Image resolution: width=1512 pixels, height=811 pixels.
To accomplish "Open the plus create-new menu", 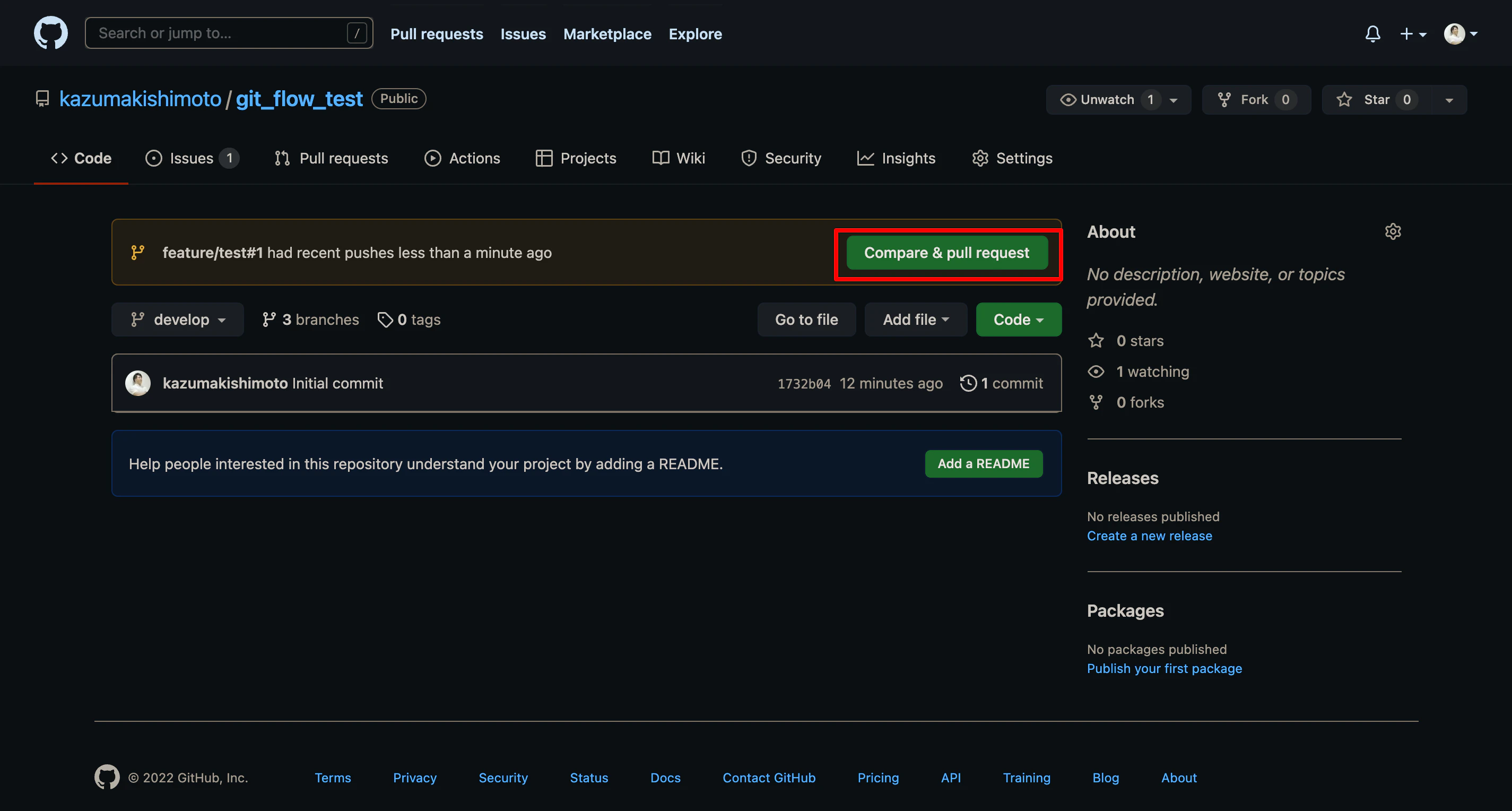I will click(1413, 34).
